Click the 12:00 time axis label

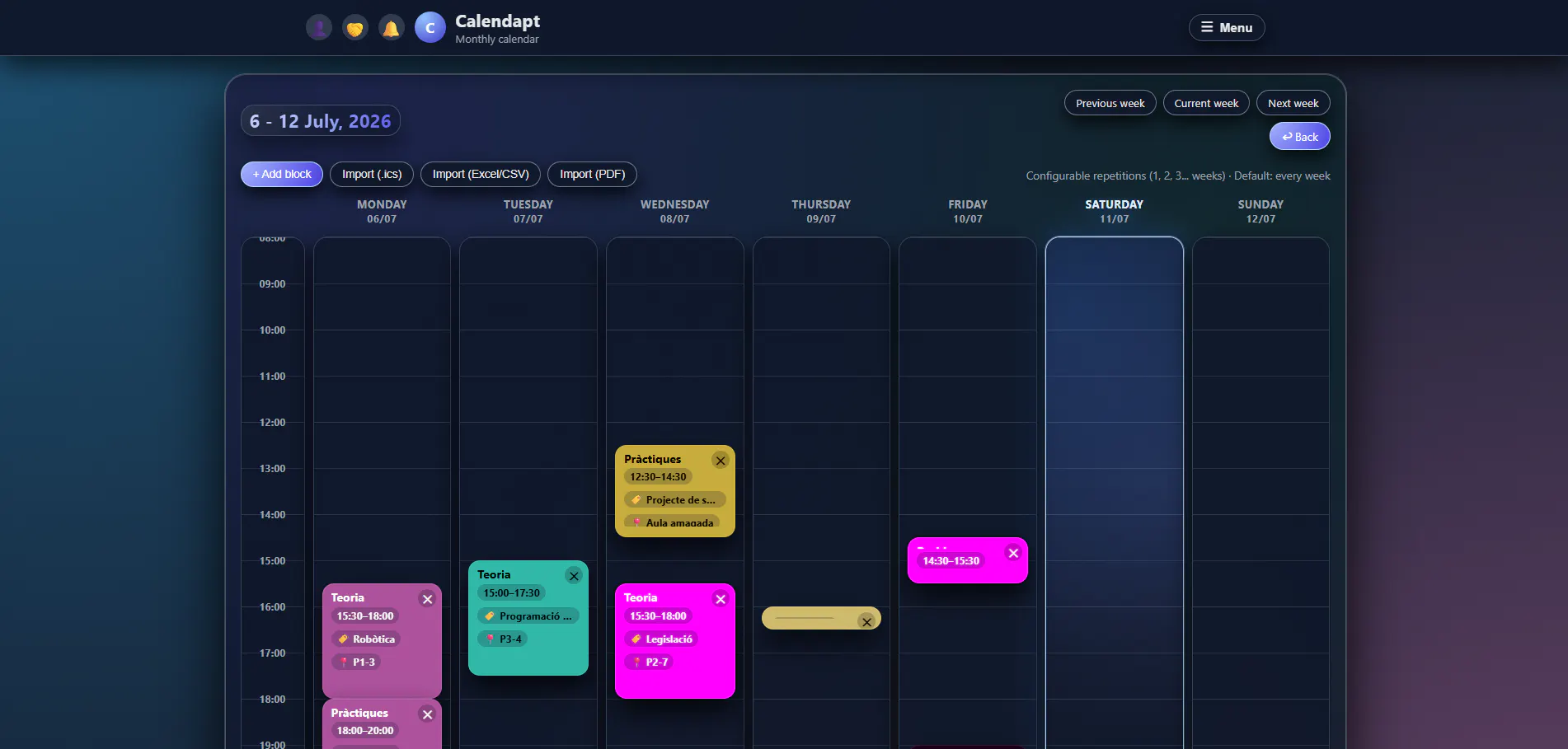272,422
